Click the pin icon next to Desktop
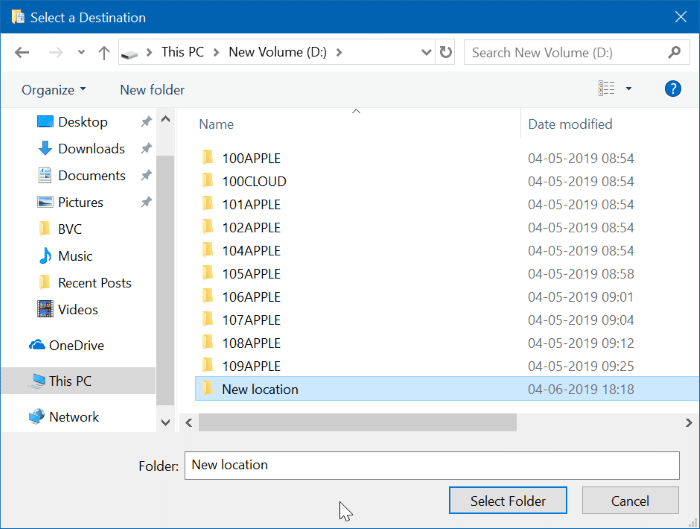The image size is (700, 529). (x=146, y=121)
